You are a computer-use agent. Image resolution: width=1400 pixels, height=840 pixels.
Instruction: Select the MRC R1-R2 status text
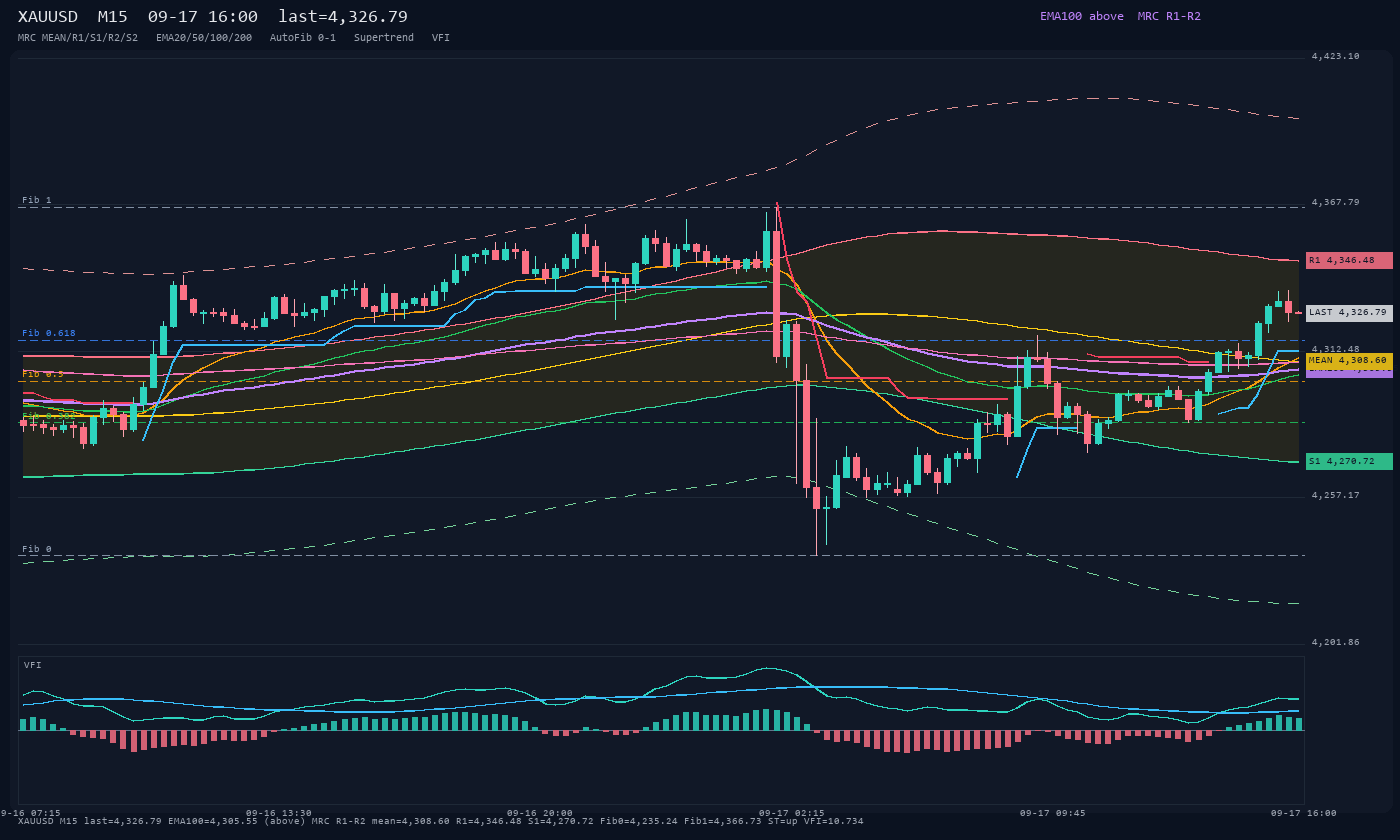[x=1169, y=16]
